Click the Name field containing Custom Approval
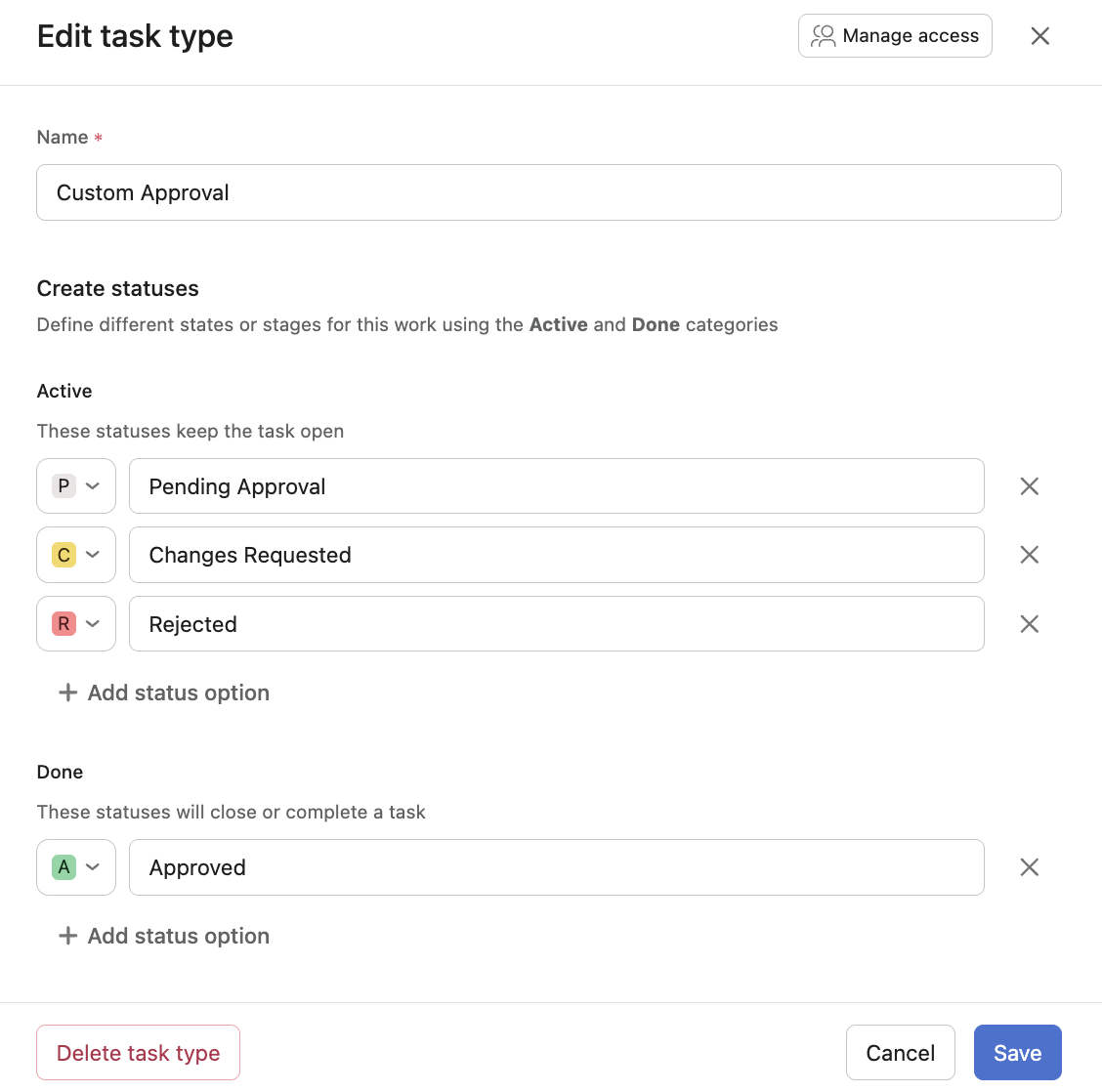Image resolution: width=1102 pixels, height=1092 pixels. 548,192
